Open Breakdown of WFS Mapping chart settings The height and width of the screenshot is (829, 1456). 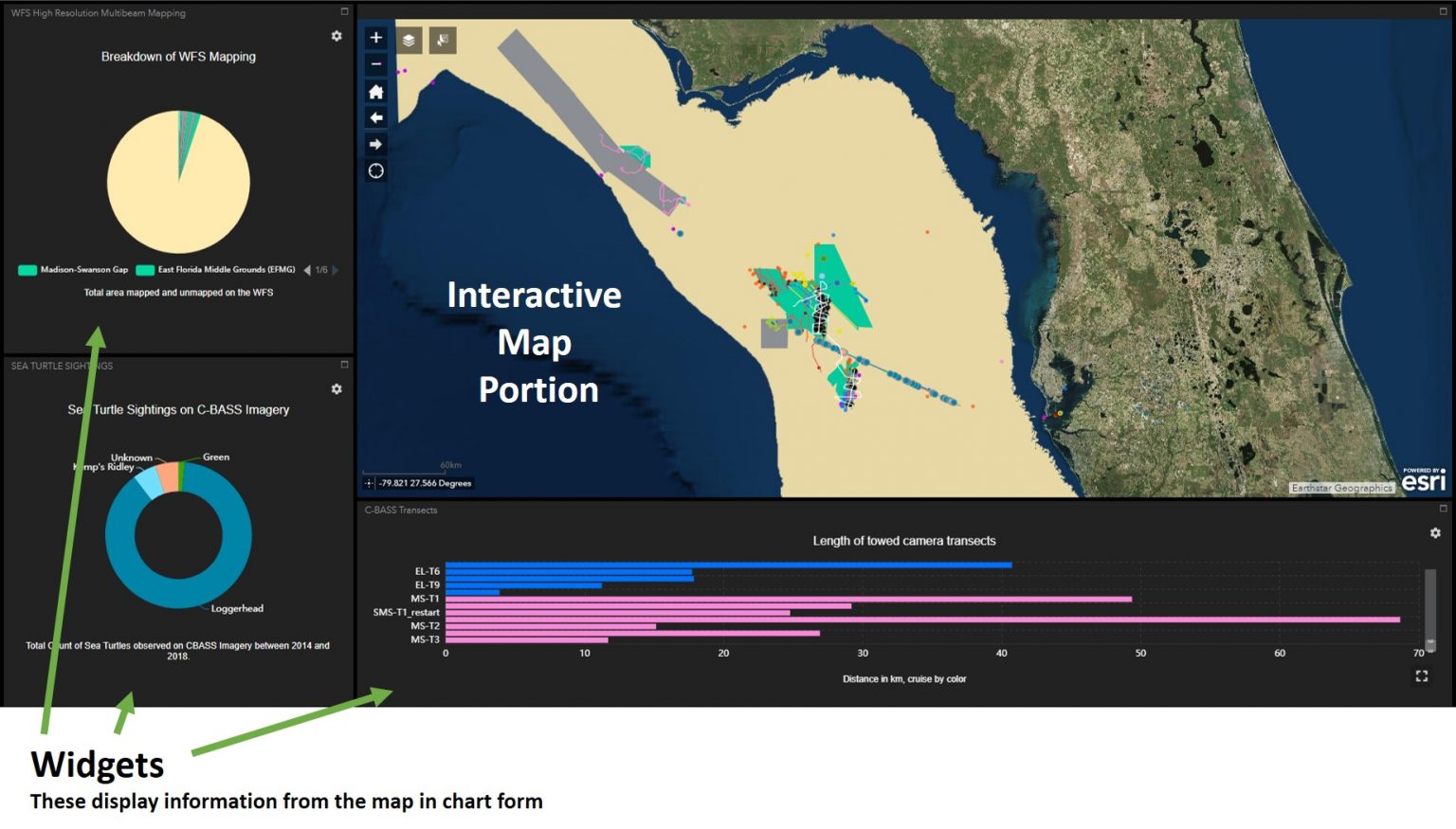(x=337, y=36)
